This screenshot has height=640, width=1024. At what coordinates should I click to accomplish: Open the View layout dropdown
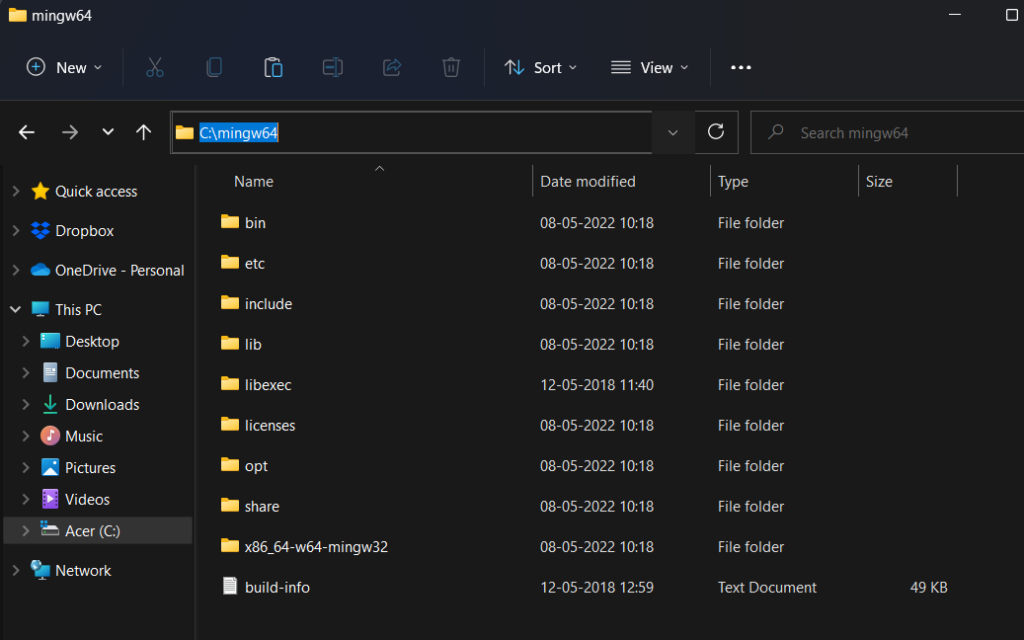point(650,68)
